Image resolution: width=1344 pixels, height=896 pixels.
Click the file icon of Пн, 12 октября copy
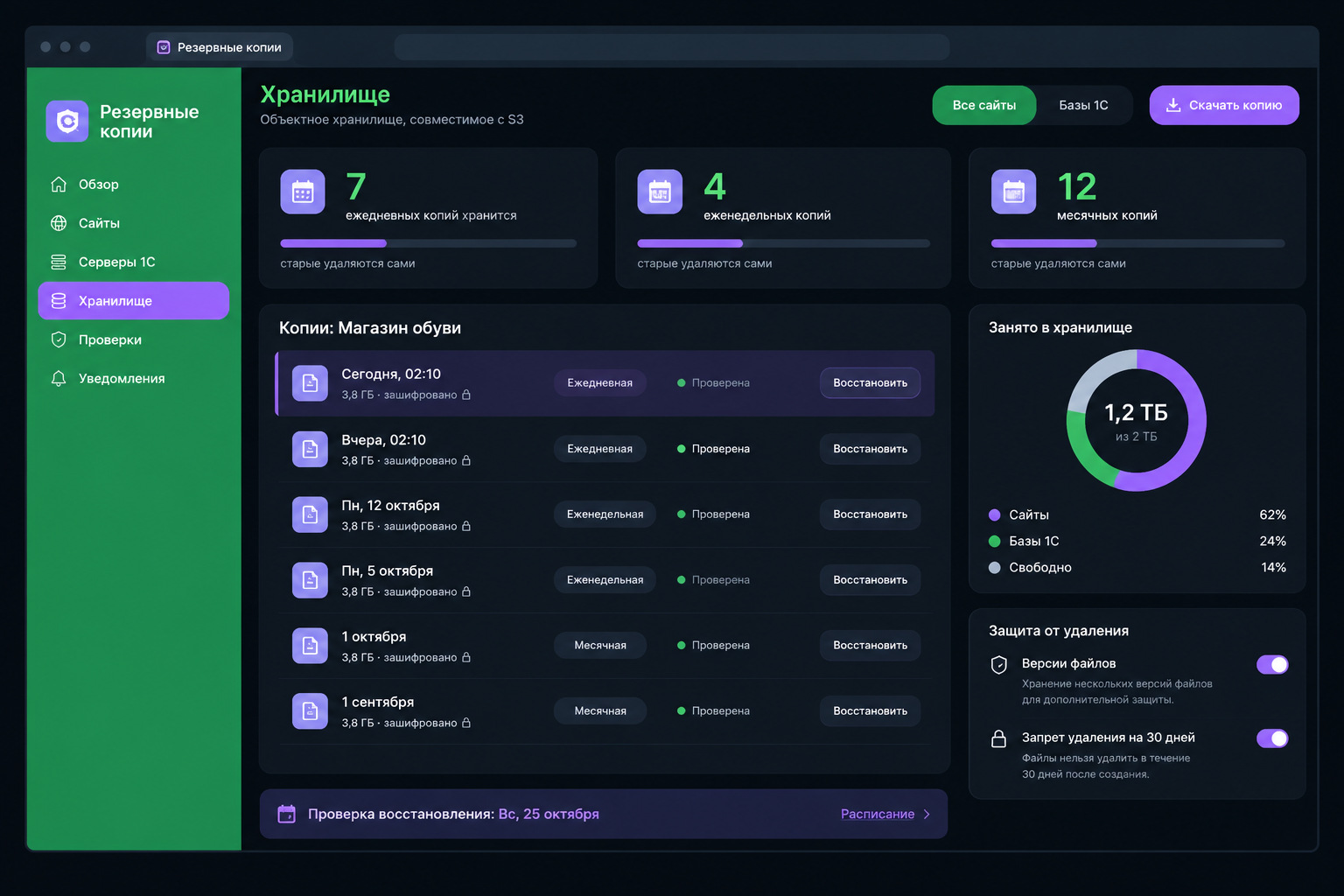(310, 514)
